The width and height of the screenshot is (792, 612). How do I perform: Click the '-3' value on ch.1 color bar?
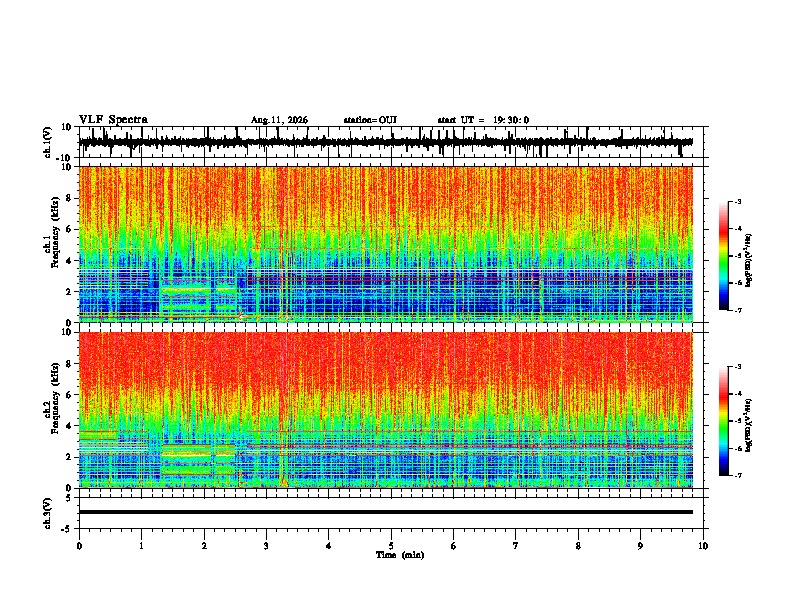(737, 201)
